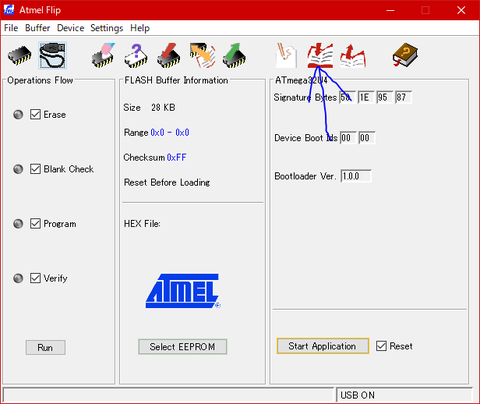Click the USB cable communication icon
Viewport: 480px width, 404px height.
[52, 55]
